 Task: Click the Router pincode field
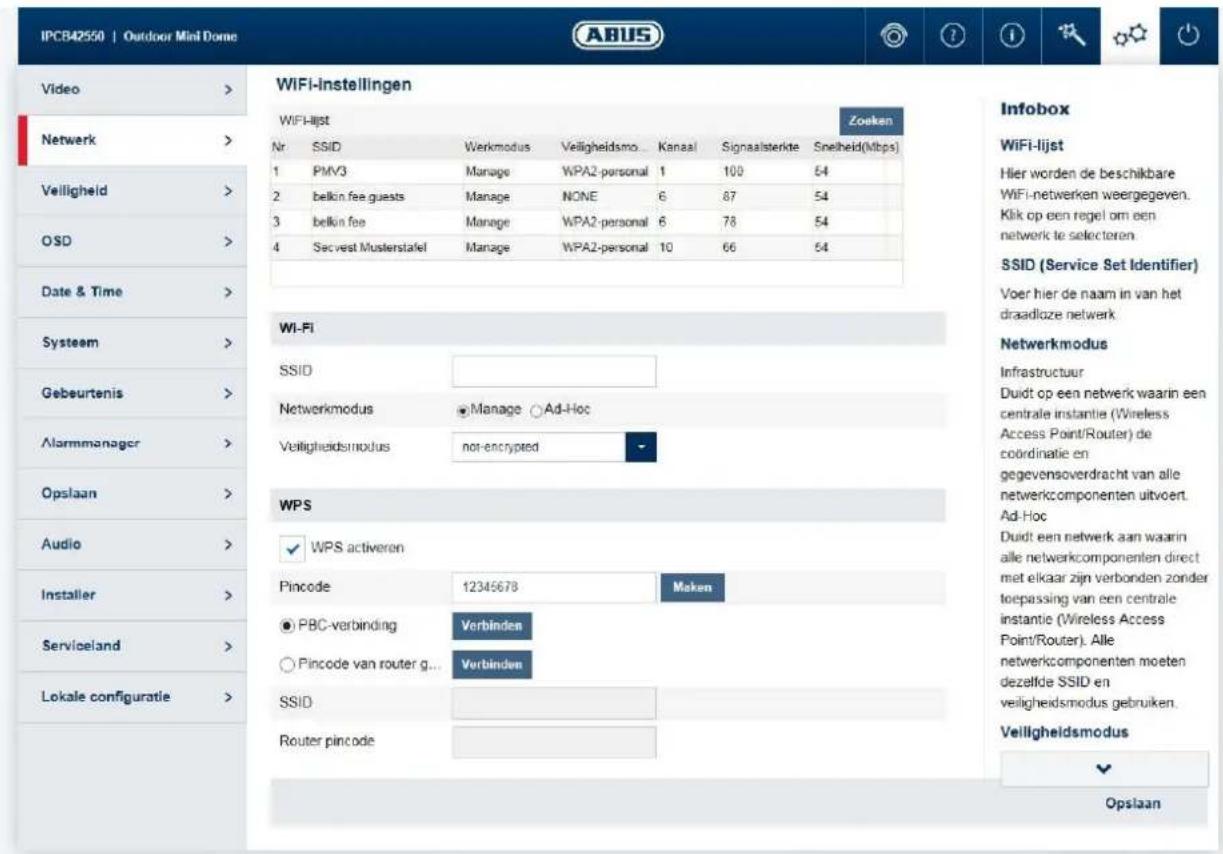point(554,742)
